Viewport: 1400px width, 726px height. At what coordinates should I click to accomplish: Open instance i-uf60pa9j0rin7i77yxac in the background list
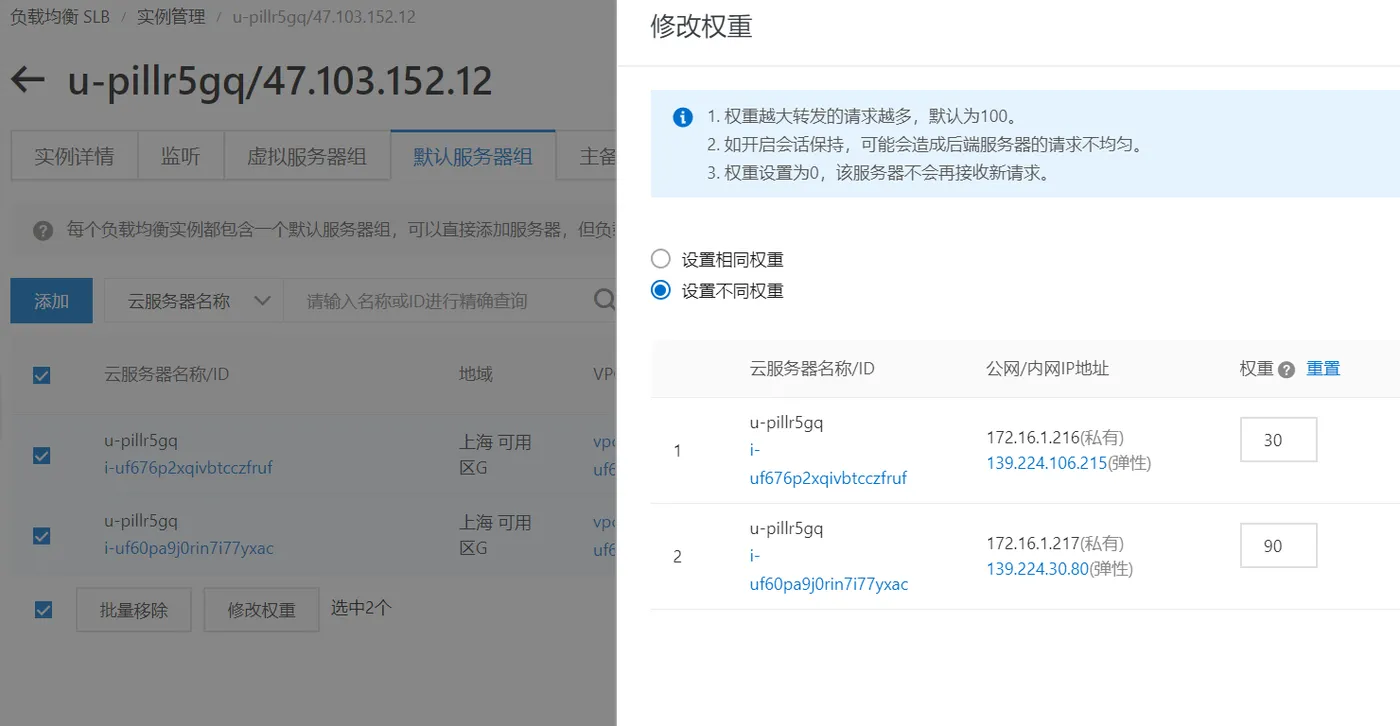[189, 548]
